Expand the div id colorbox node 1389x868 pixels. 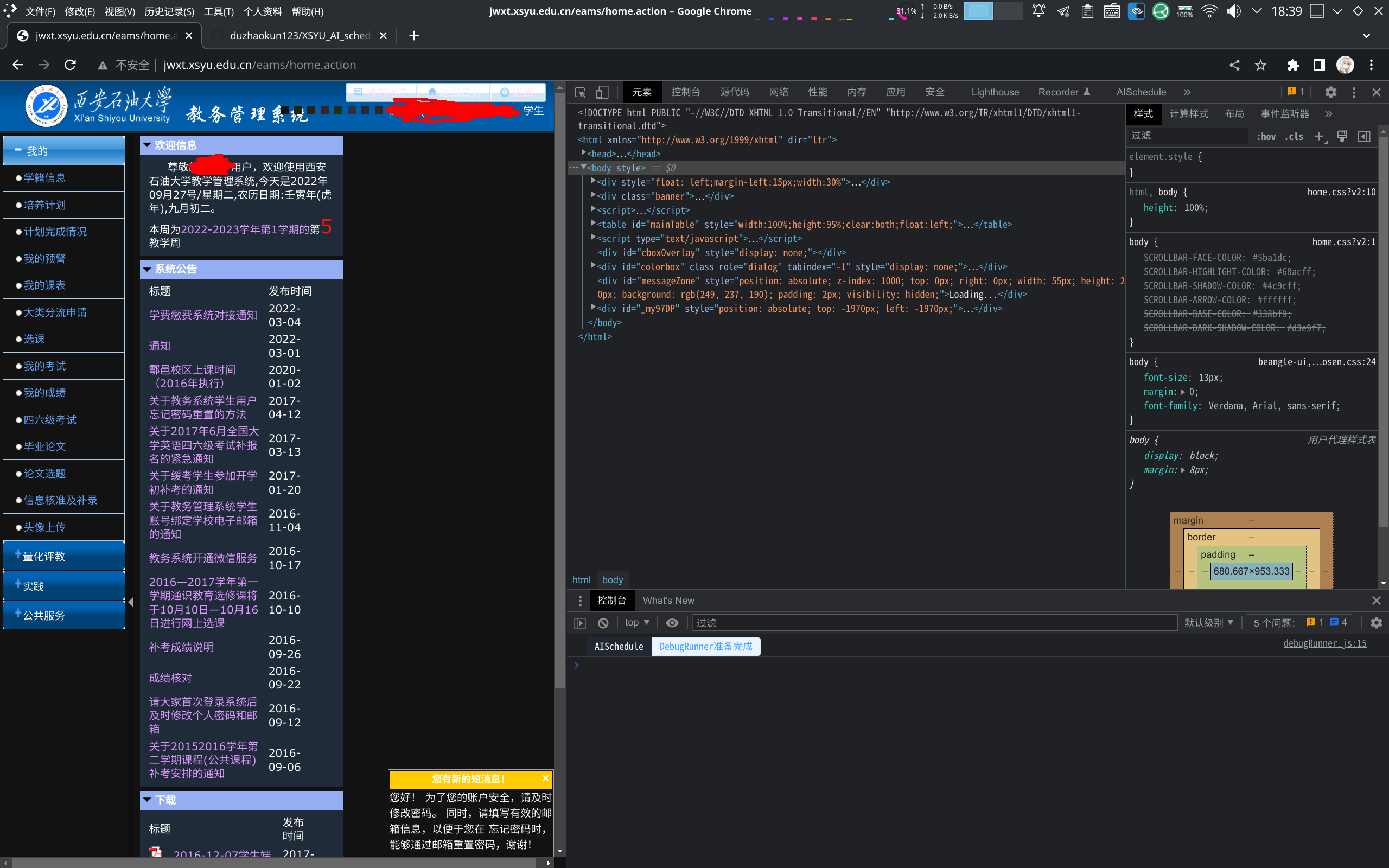593,266
